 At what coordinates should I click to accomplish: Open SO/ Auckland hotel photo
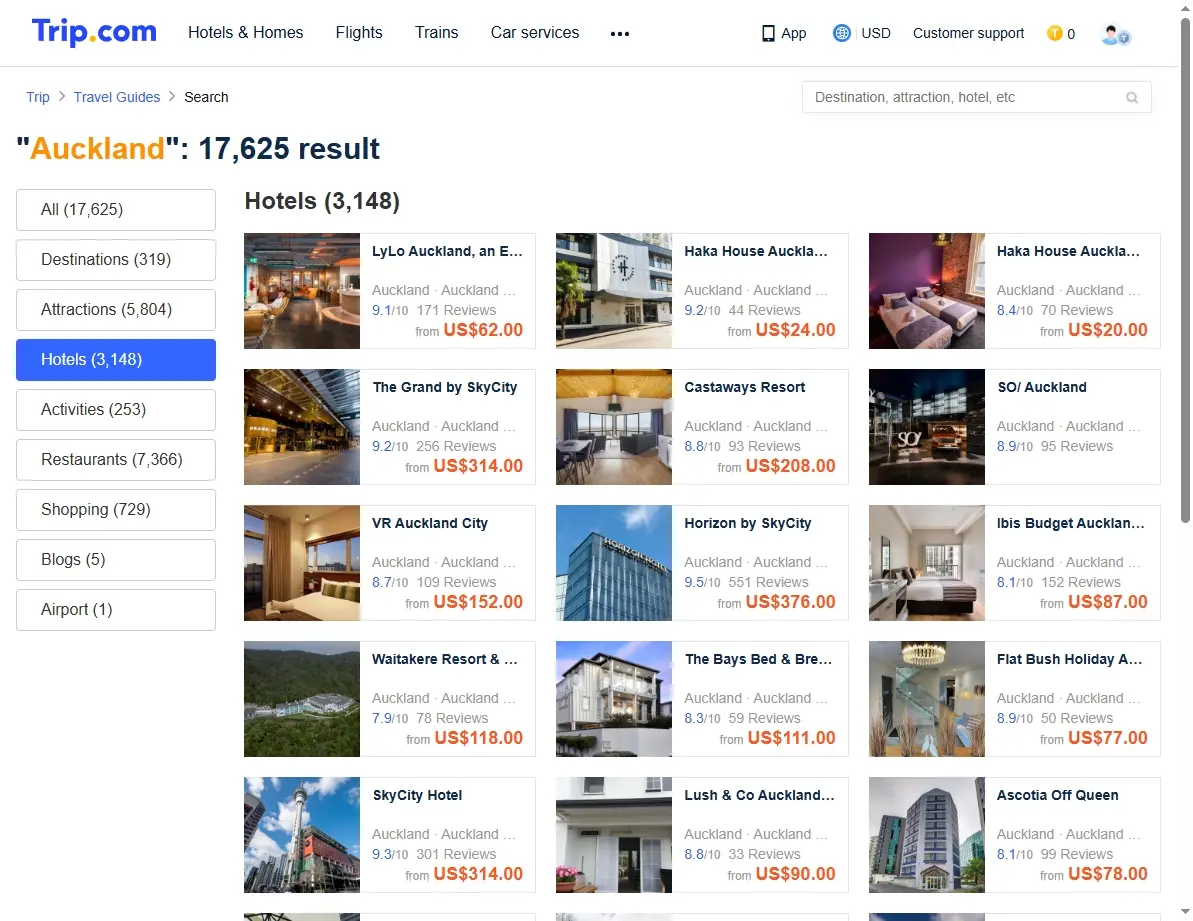click(927, 427)
